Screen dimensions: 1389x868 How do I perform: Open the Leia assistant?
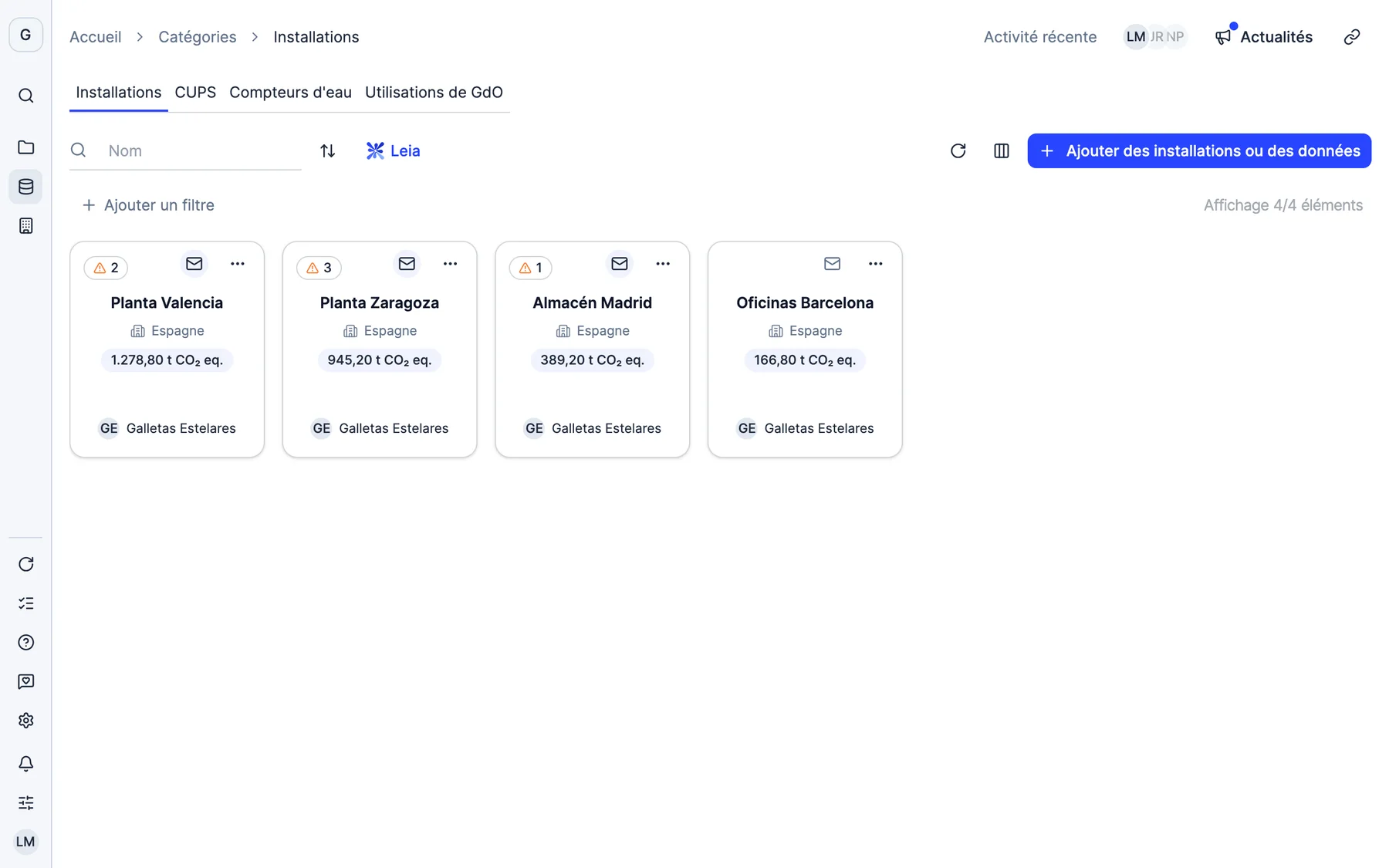[393, 150]
